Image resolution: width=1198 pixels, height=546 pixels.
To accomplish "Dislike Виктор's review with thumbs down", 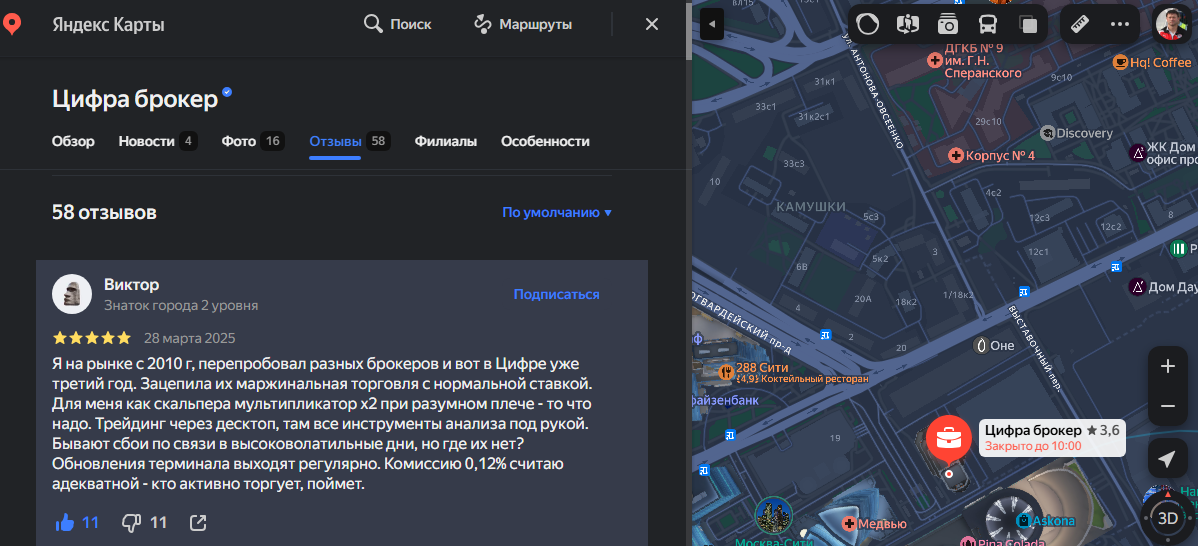I will 132,522.
